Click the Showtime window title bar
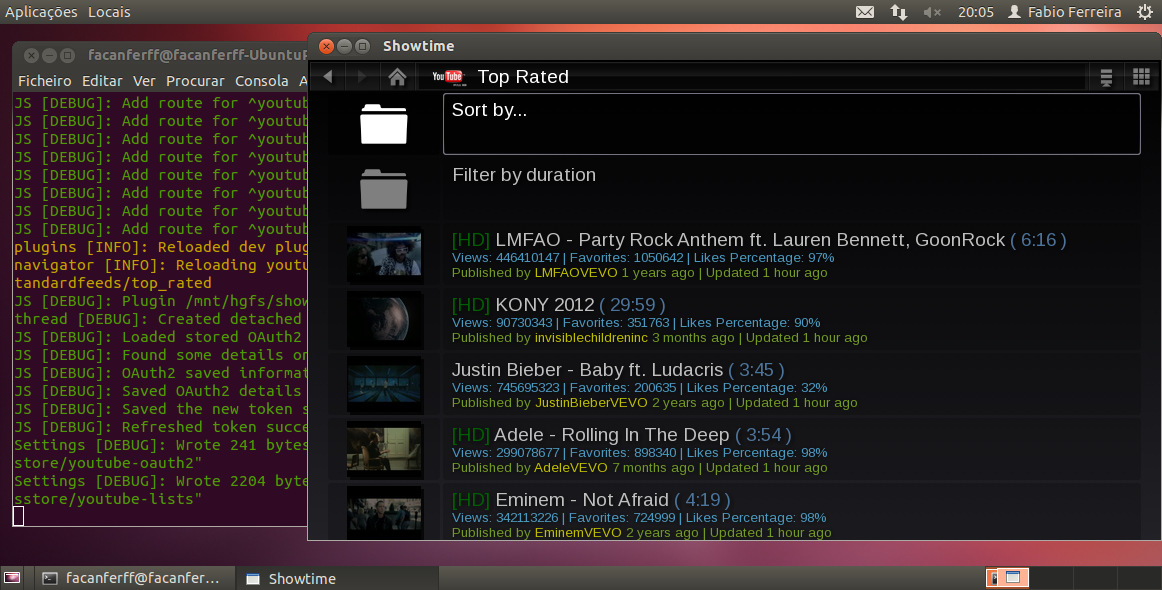 pos(734,46)
